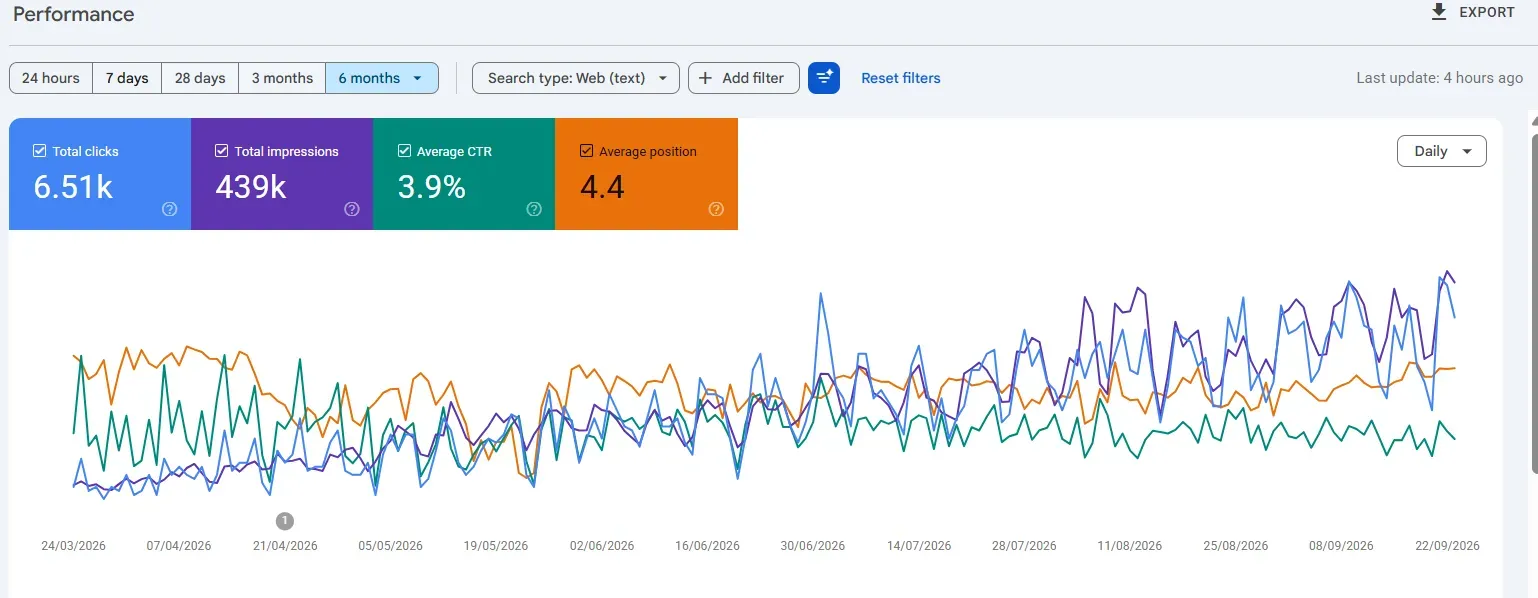The height and width of the screenshot is (598, 1538).
Task: Click the 28/07/2026 axis date label
Action: [1024, 546]
